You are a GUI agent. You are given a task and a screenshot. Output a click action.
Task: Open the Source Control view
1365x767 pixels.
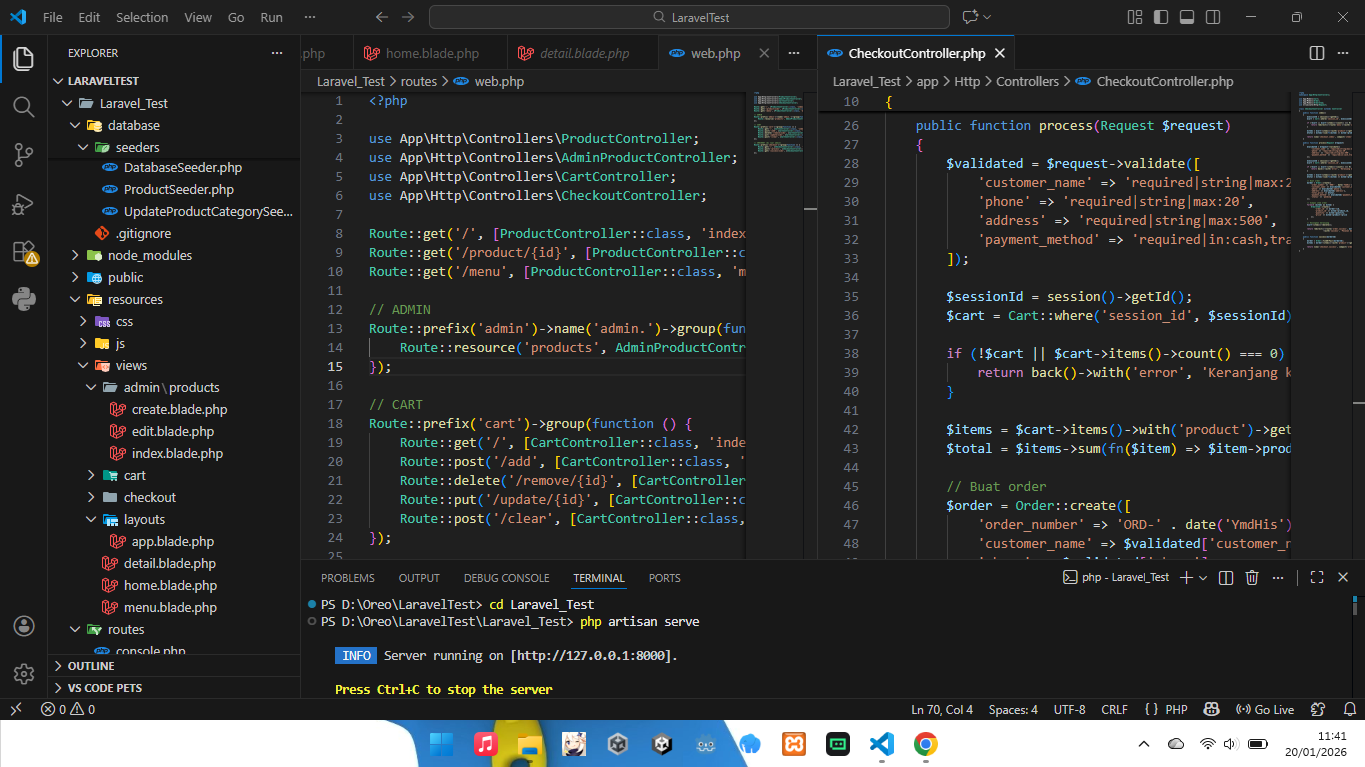[23, 154]
